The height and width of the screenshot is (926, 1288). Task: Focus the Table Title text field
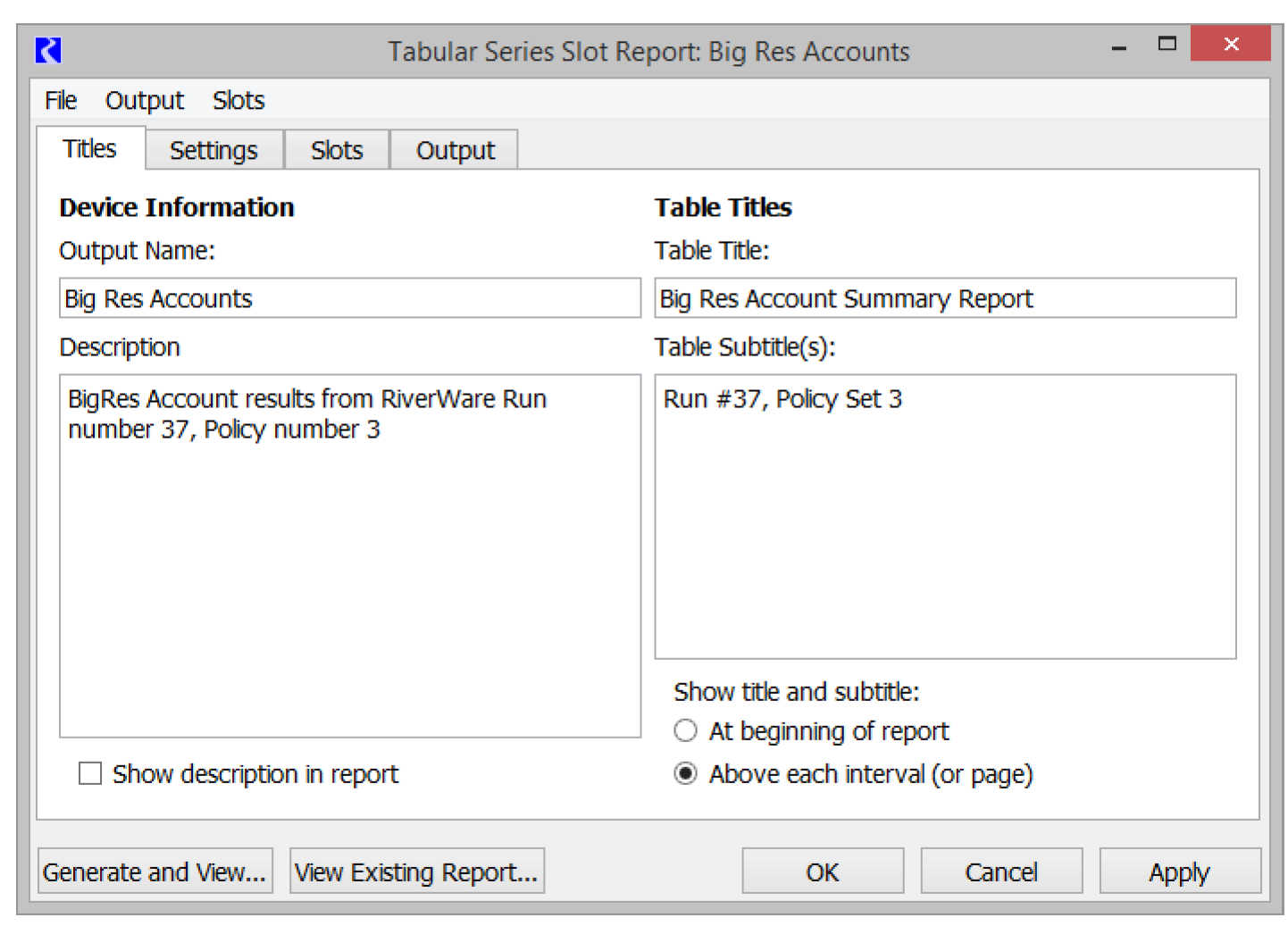[x=945, y=298]
